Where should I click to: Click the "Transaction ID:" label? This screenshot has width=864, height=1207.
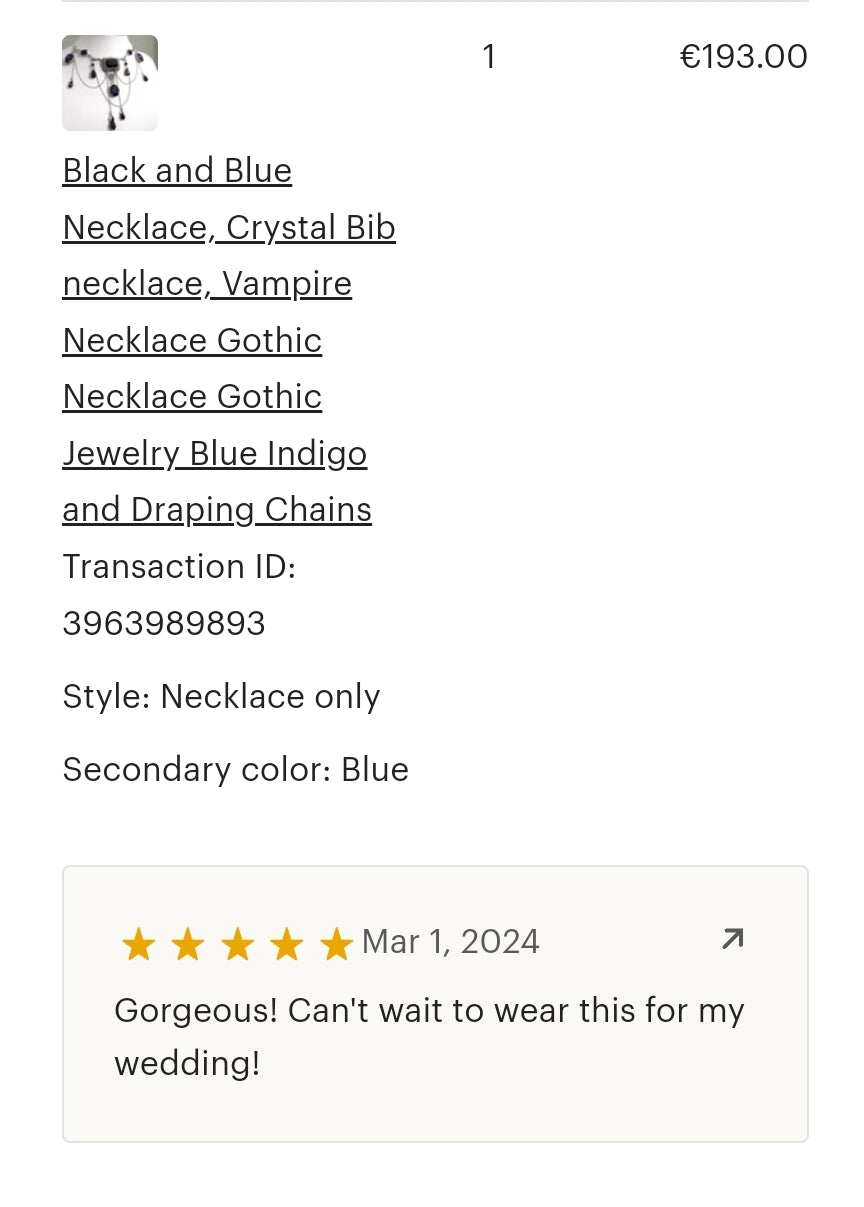(179, 567)
